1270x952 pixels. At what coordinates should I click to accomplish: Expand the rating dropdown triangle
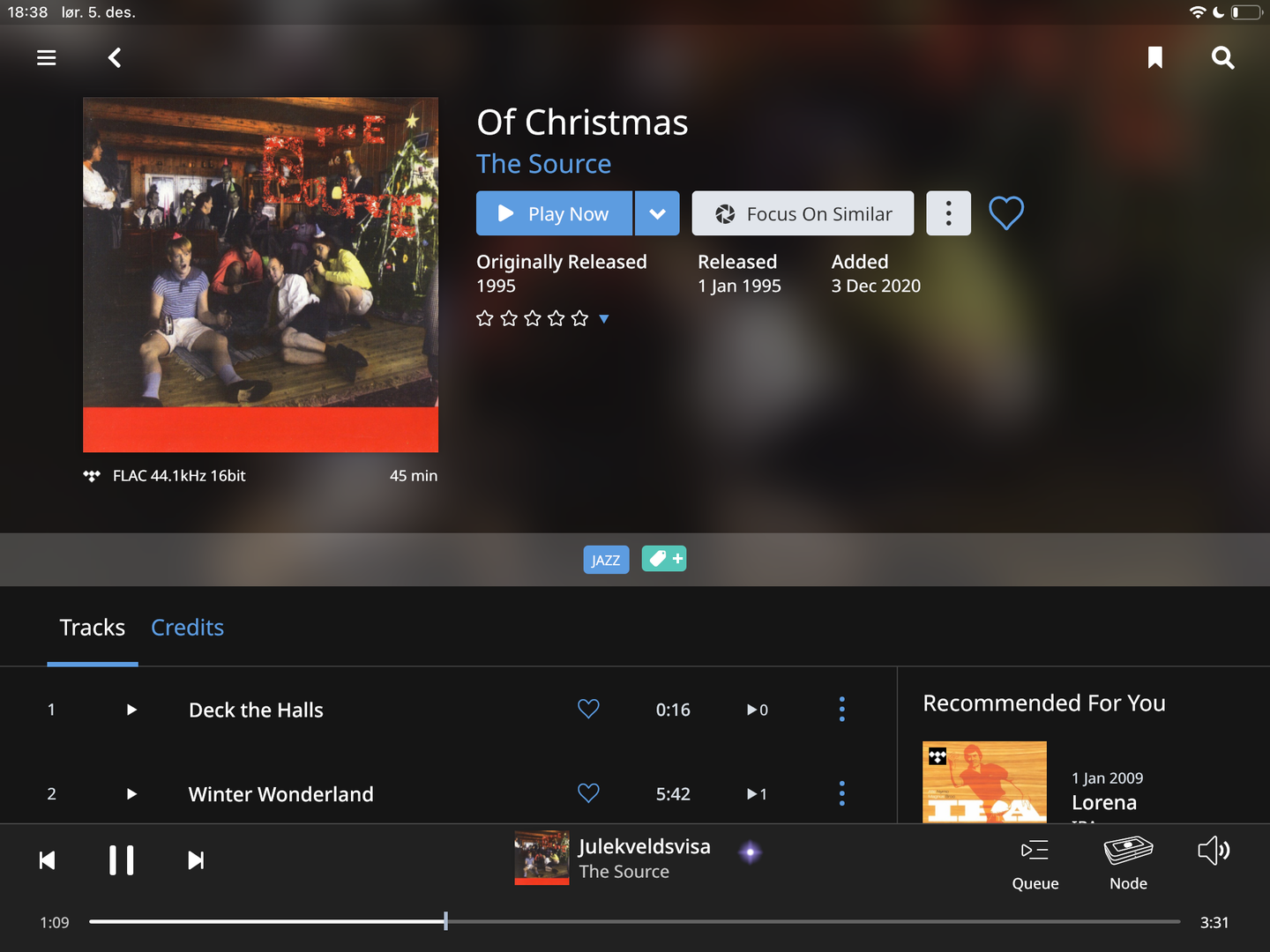(x=604, y=319)
